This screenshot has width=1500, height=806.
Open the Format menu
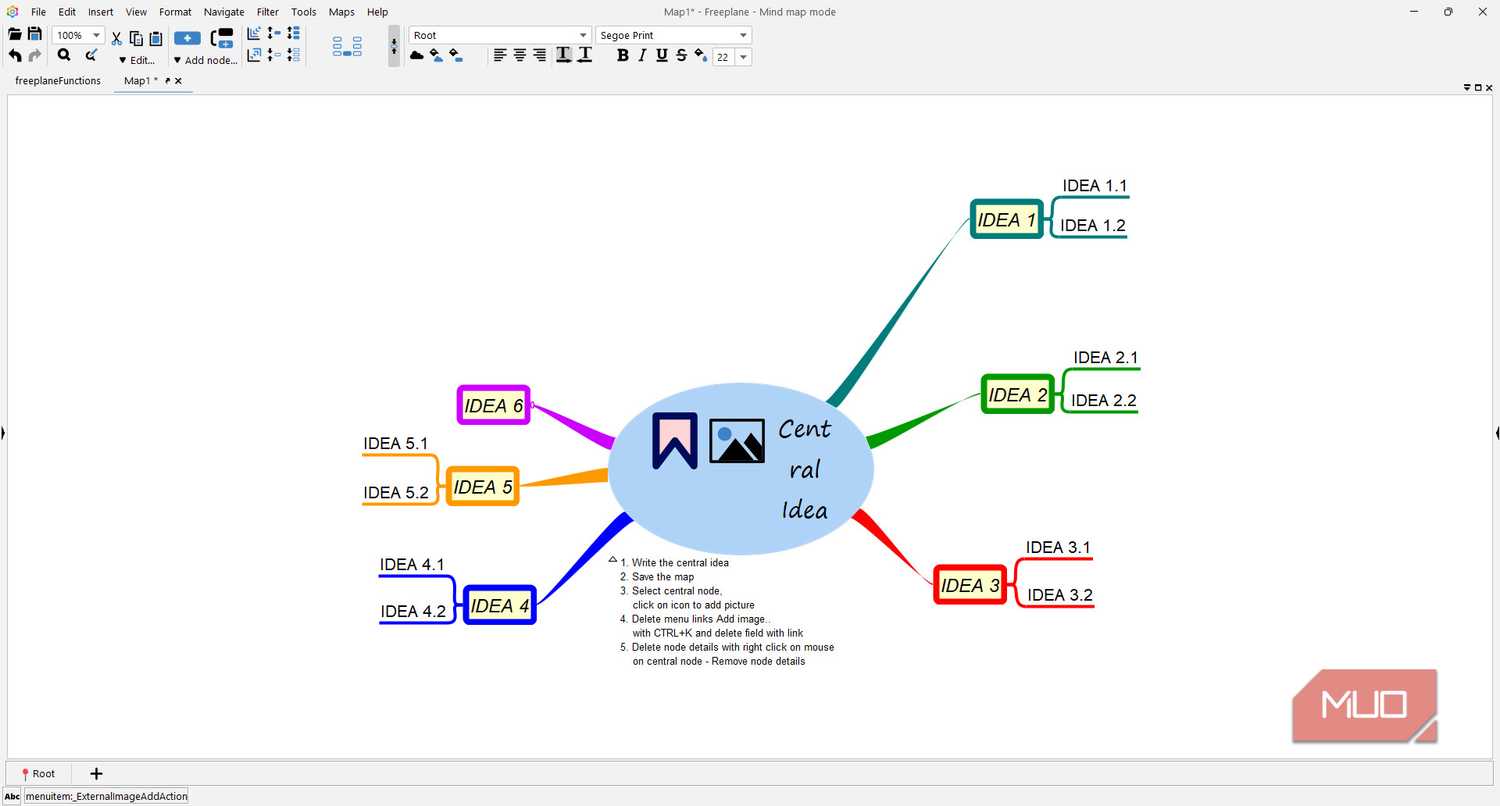[175, 12]
